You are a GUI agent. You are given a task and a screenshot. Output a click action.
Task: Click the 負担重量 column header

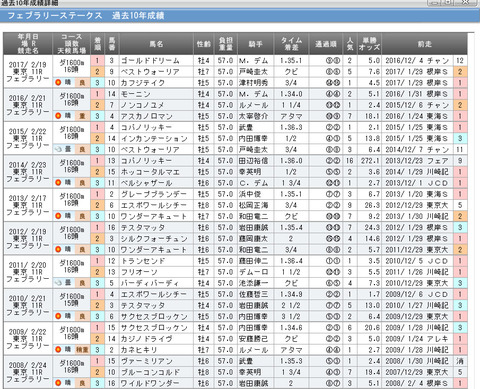(225, 44)
